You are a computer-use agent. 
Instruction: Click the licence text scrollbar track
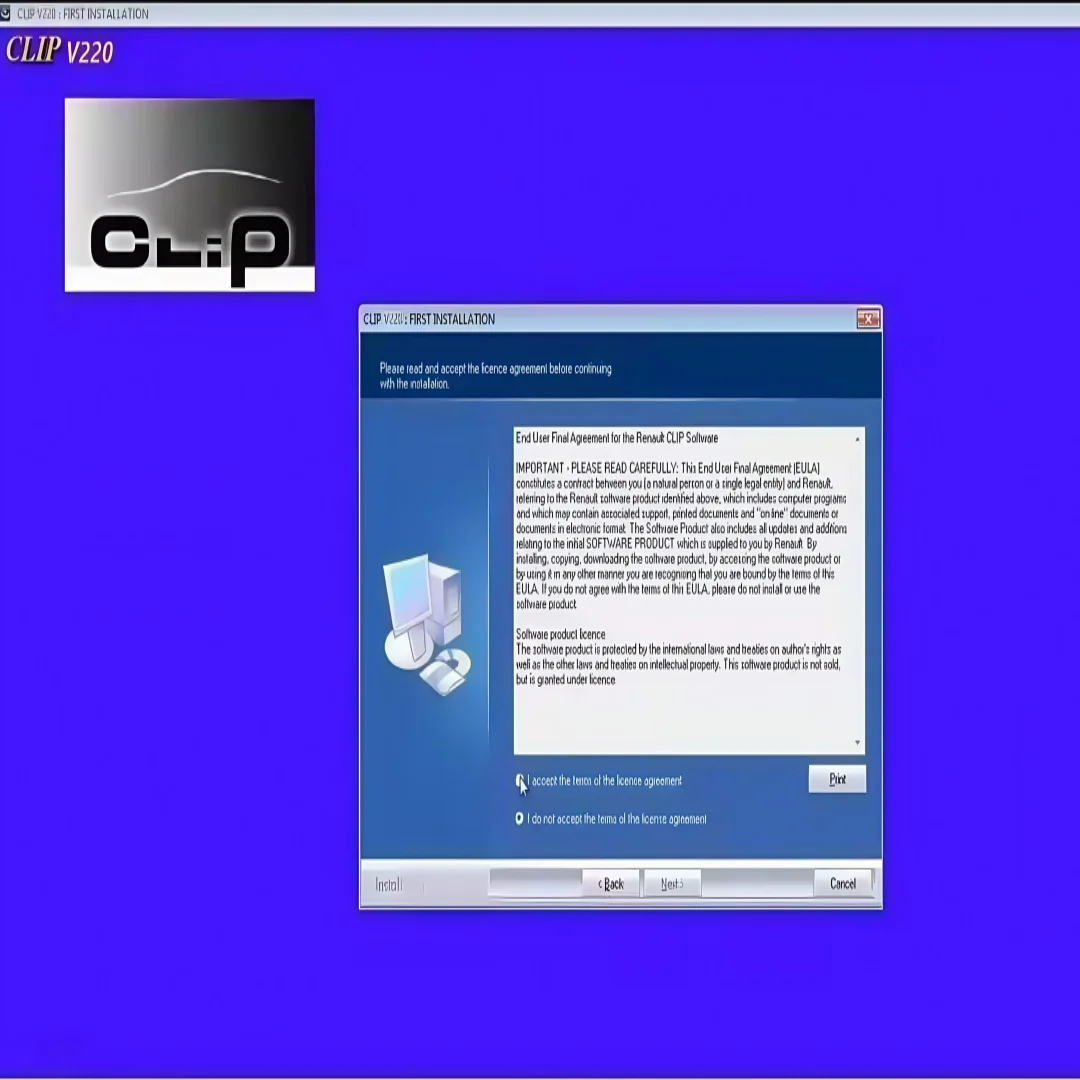tap(858, 591)
